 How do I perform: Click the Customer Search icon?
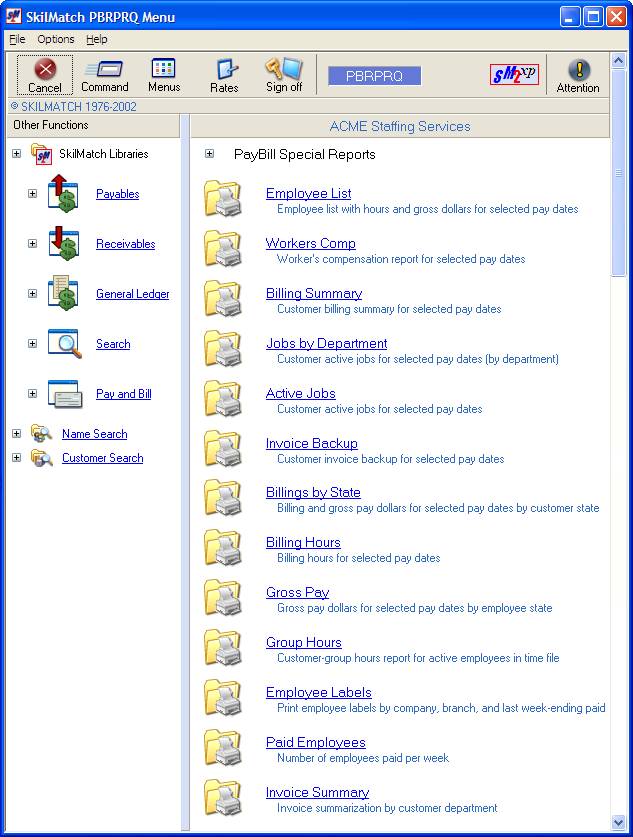(41, 457)
